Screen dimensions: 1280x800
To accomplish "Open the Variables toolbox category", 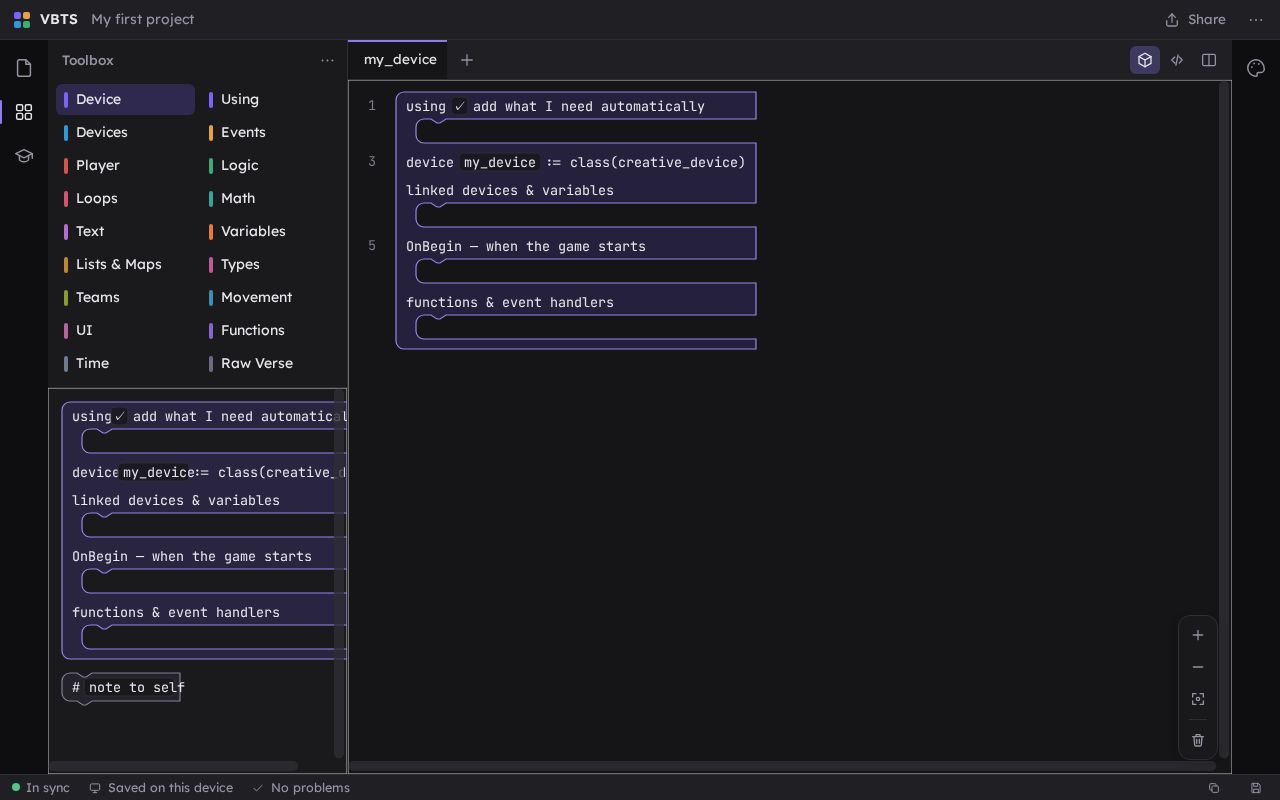I will pos(270,231).
